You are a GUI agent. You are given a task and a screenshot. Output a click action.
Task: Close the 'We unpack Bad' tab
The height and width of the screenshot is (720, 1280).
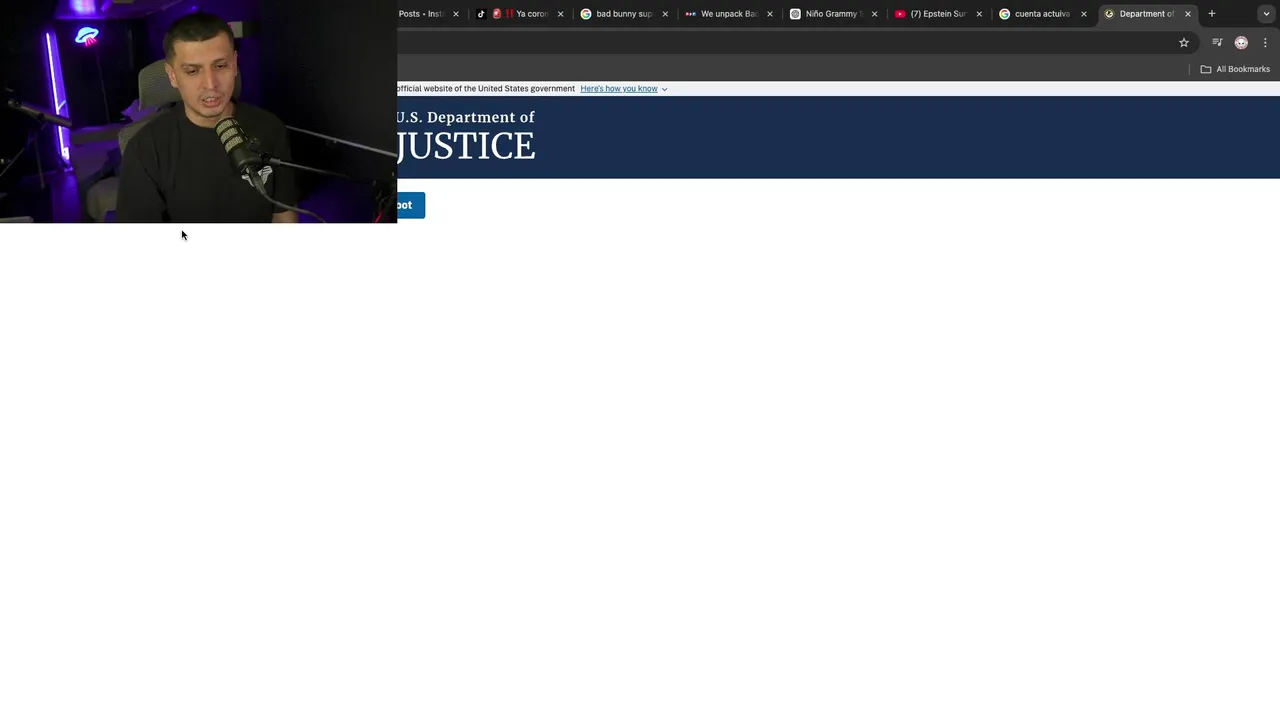[x=770, y=14]
